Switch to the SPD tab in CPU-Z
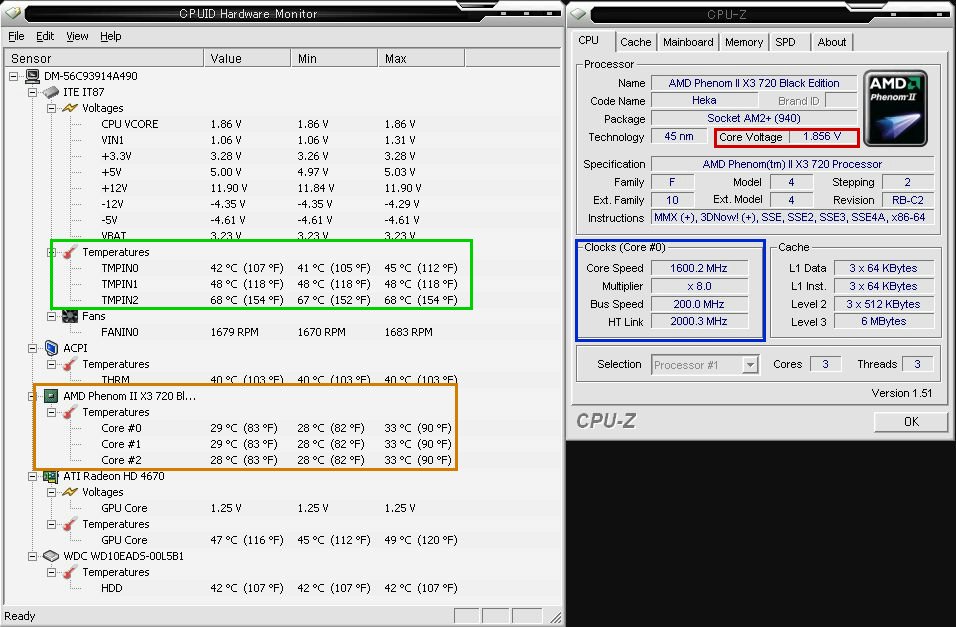 click(x=785, y=42)
